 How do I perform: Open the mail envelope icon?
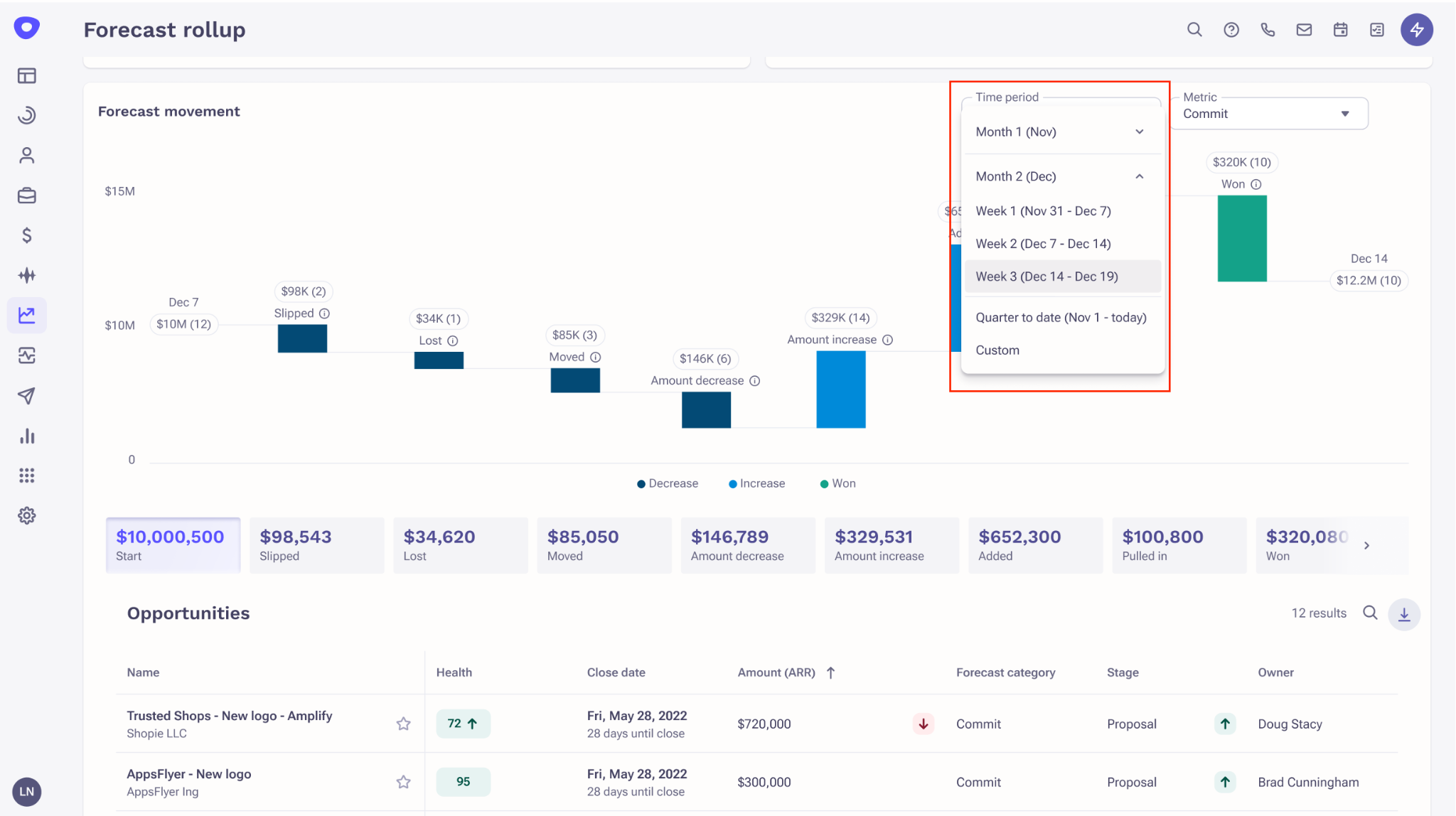pyautogui.click(x=1304, y=30)
